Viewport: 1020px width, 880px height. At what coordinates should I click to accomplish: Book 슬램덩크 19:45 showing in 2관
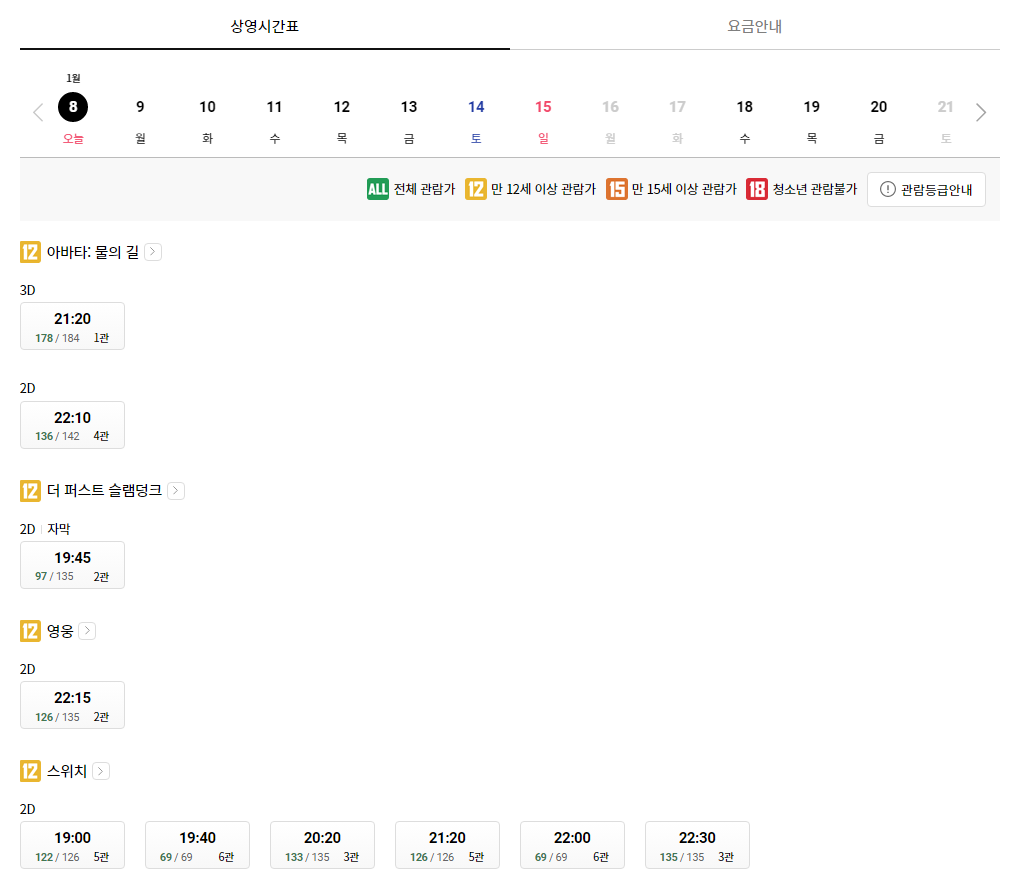pyautogui.click(x=72, y=565)
